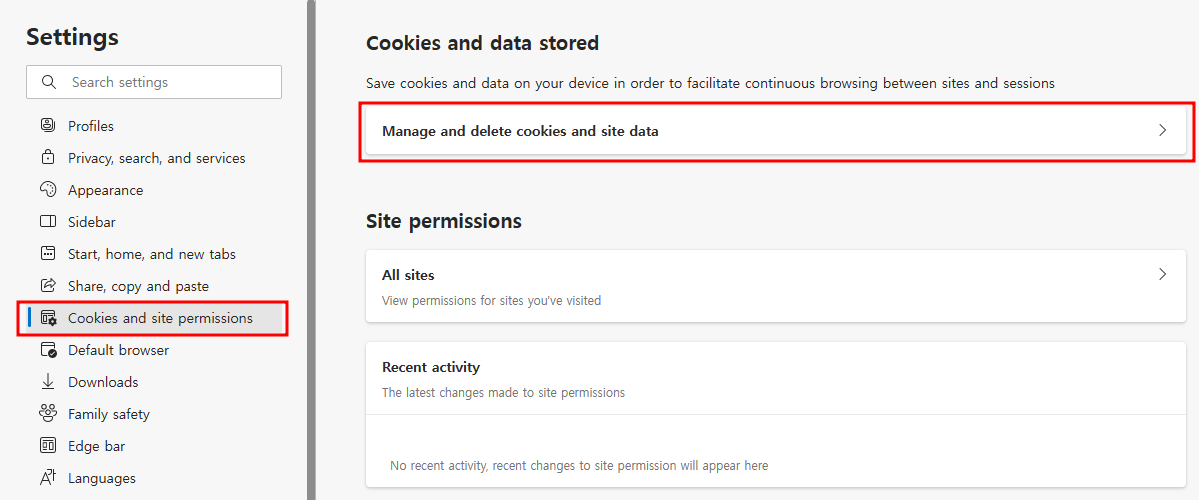
Task: Expand the All sites chevron
Action: click(x=1162, y=274)
